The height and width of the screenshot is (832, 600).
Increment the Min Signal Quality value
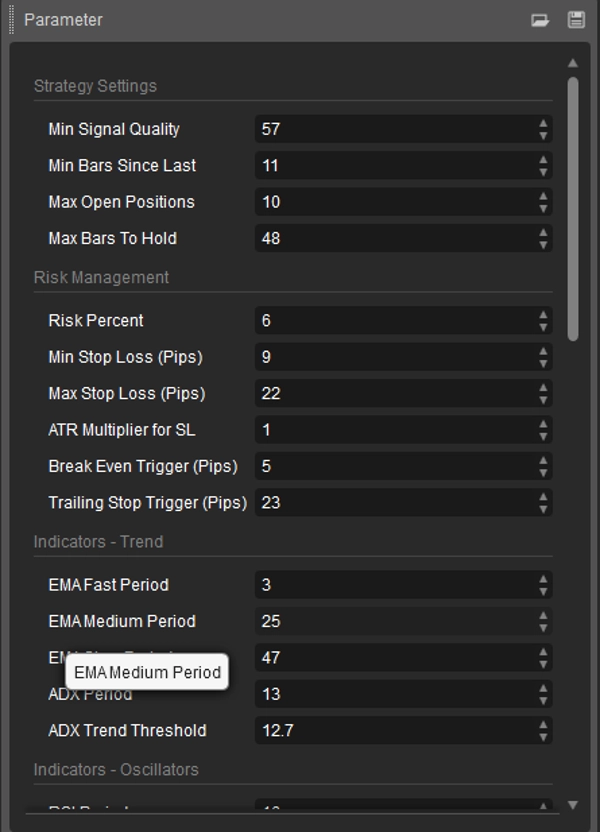[x=541, y=124]
